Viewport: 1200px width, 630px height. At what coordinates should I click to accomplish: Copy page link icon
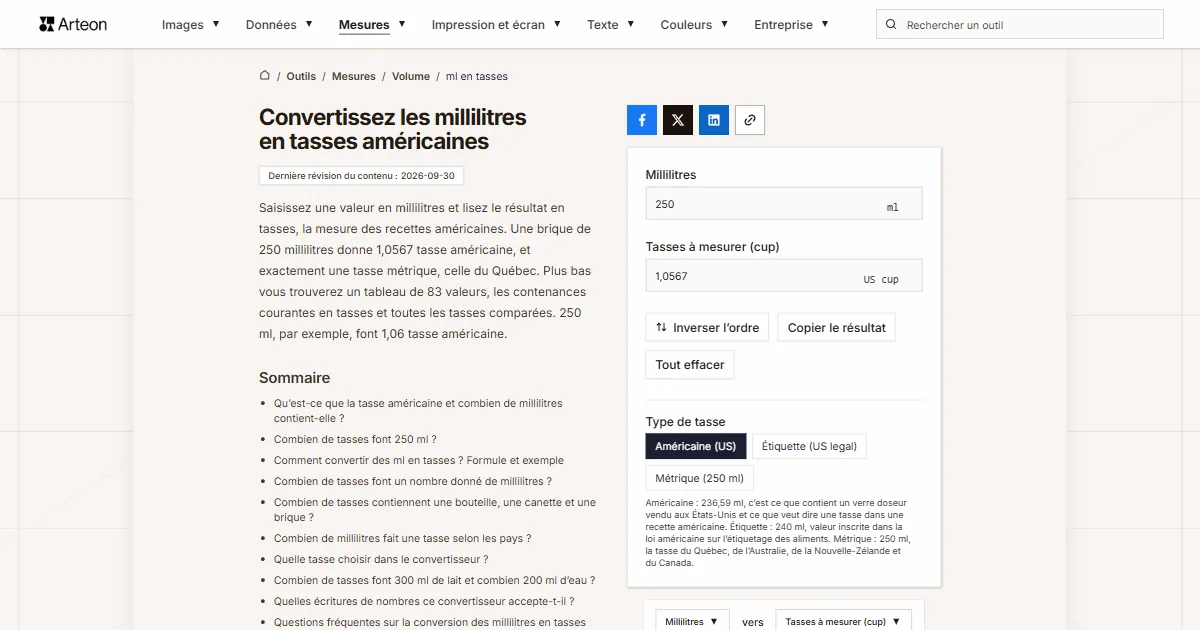tap(750, 120)
